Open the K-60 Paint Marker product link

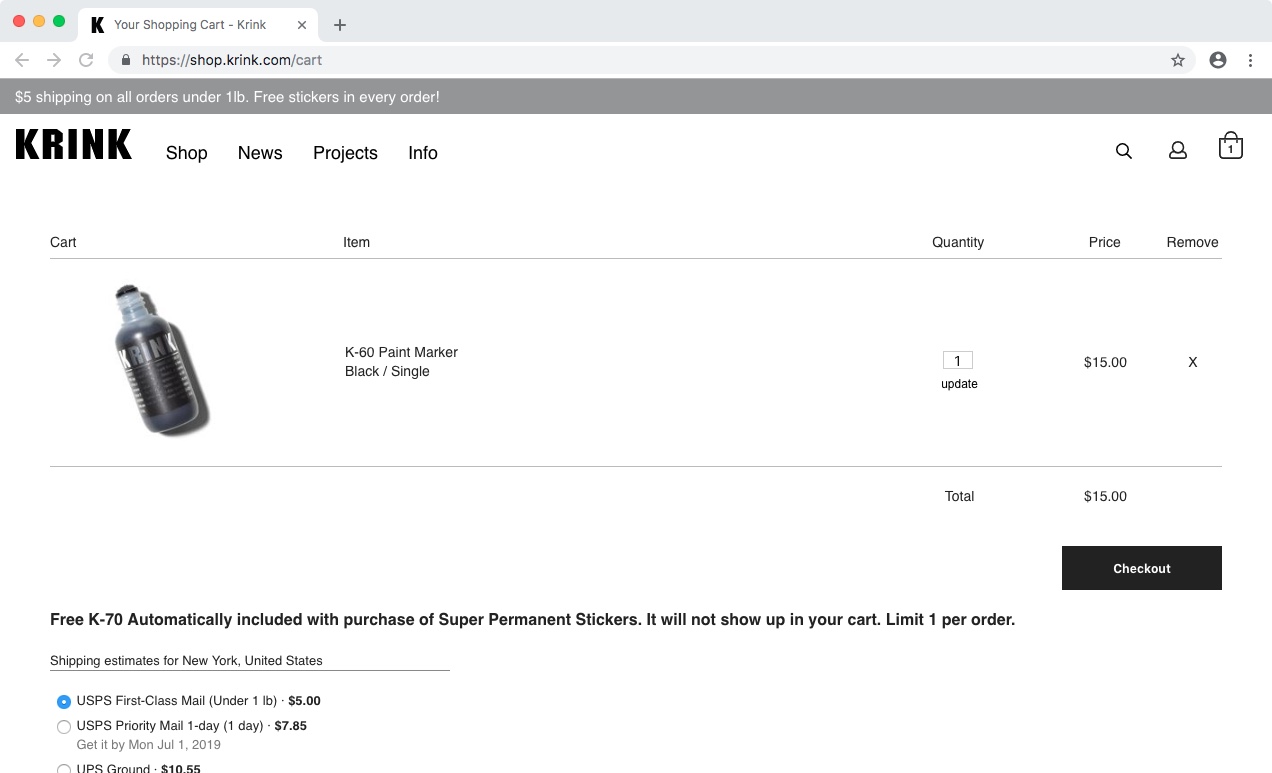click(401, 352)
